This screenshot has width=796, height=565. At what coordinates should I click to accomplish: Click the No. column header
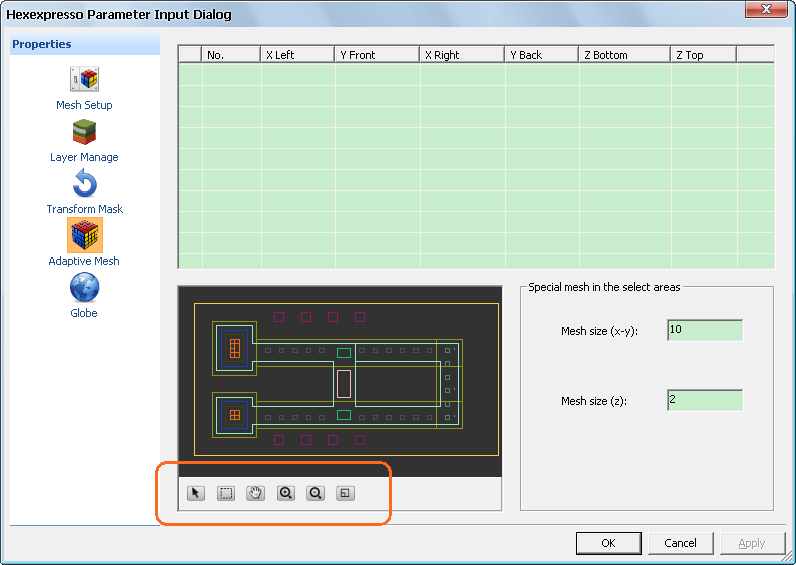(231, 55)
